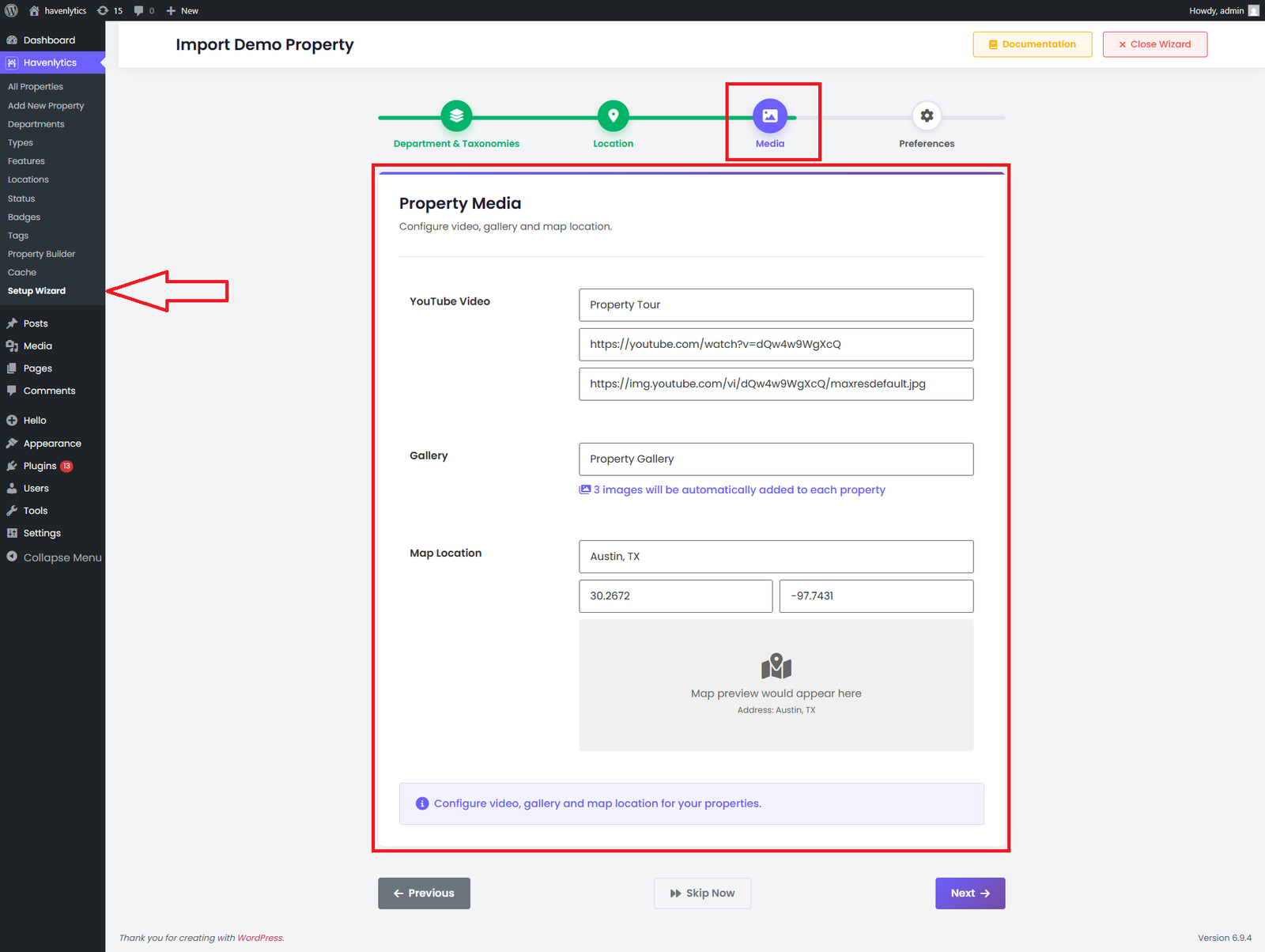Click the map preview placeholder icon
The height and width of the screenshot is (952, 1265).
(x=776, y=667)
